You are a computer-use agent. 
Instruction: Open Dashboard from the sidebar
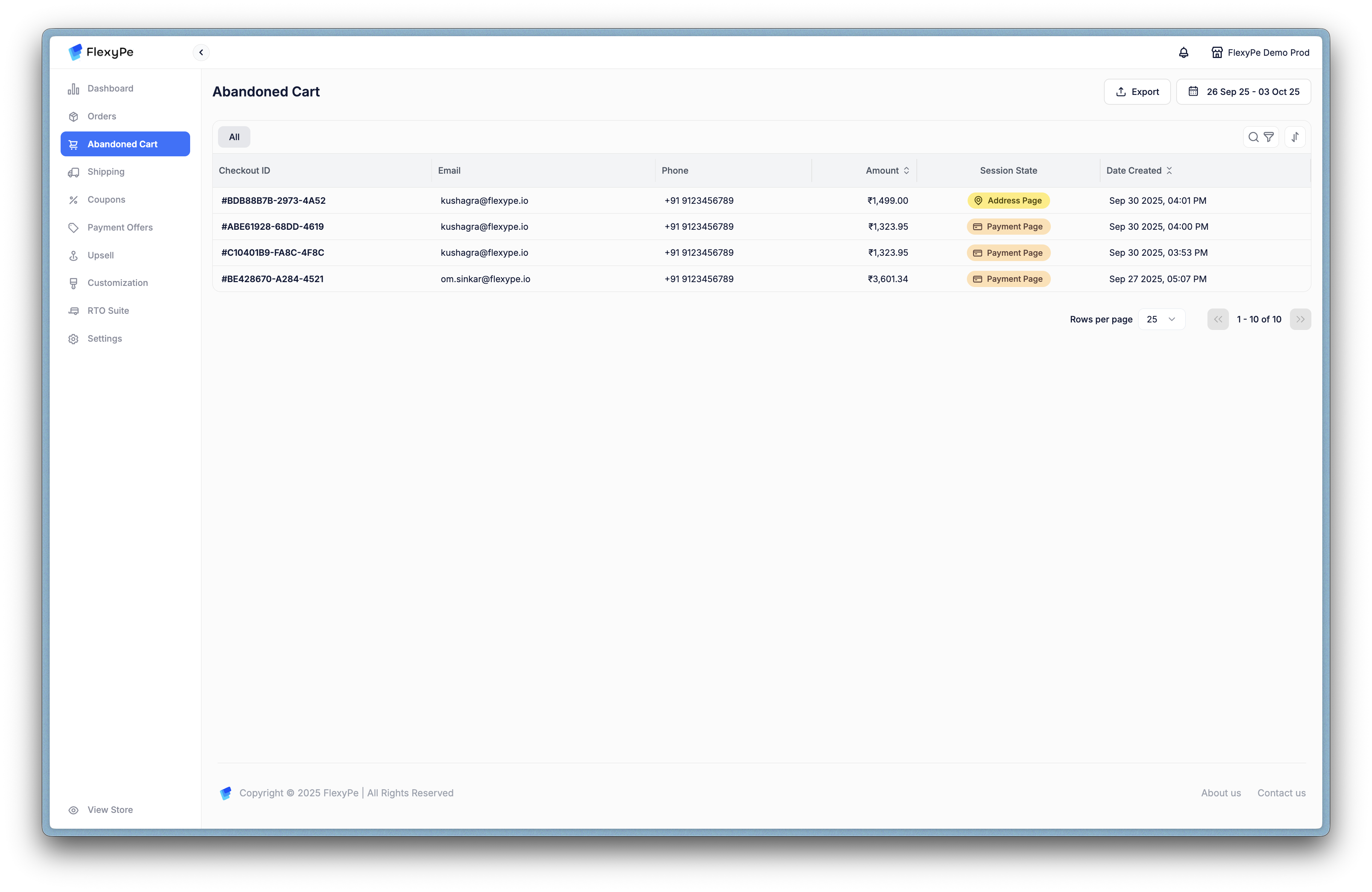(110, 89)
